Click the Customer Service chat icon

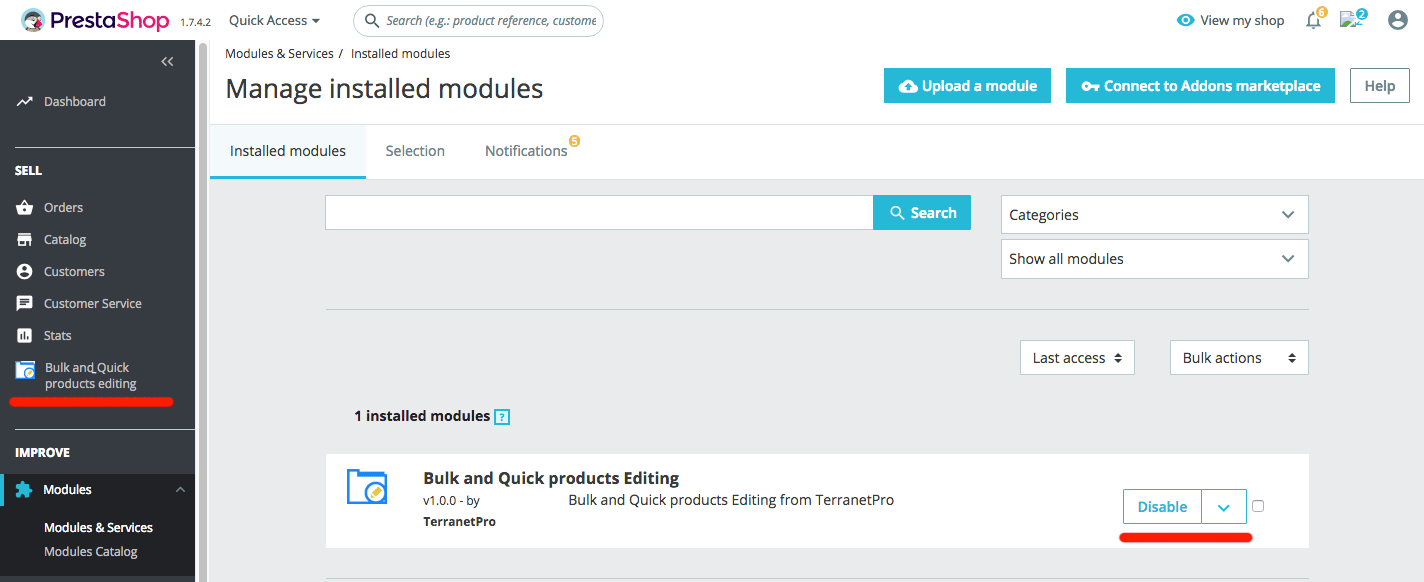[25, 303]
